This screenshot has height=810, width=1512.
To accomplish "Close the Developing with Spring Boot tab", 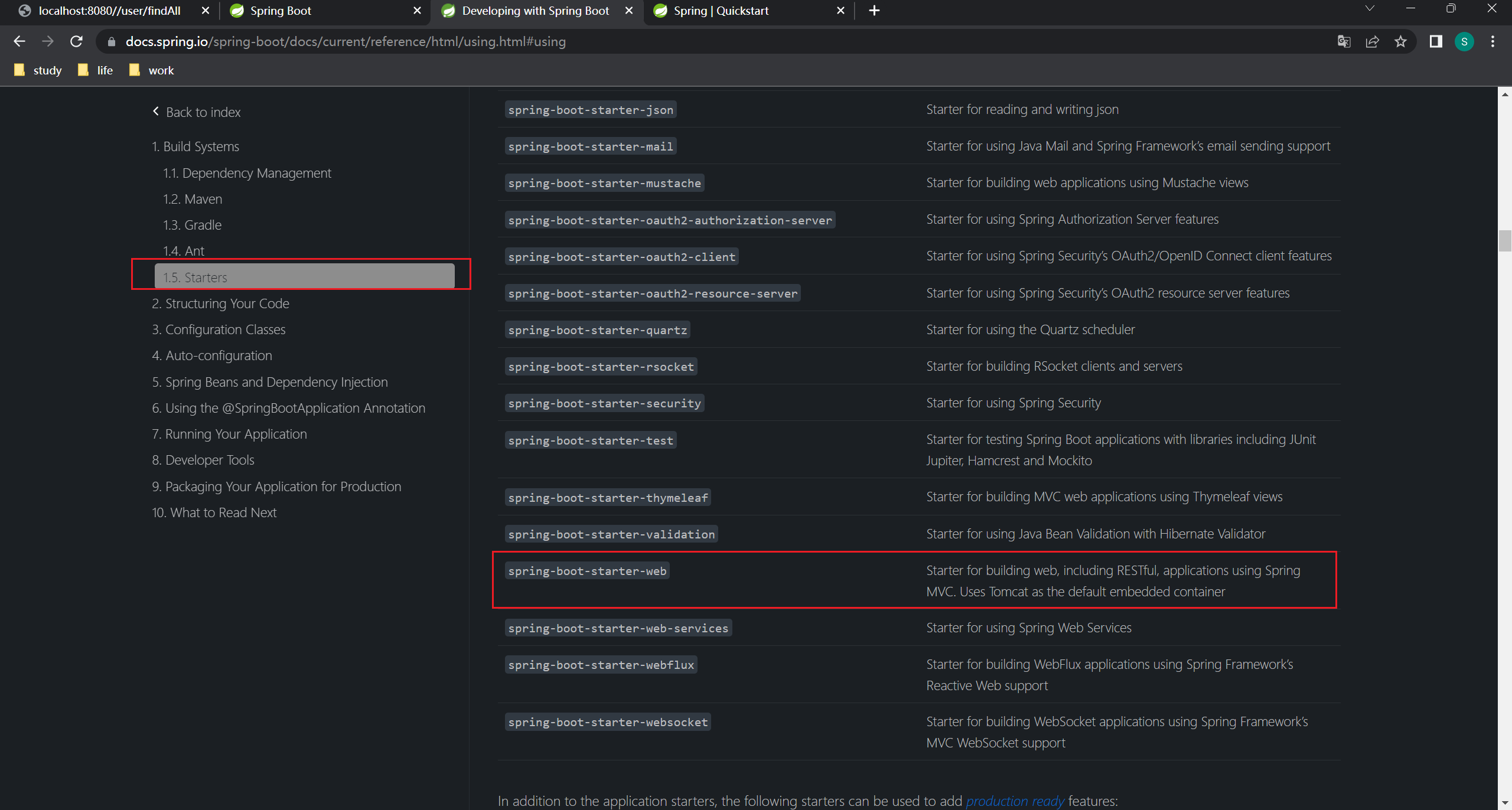I will click(x=629, y=11).
